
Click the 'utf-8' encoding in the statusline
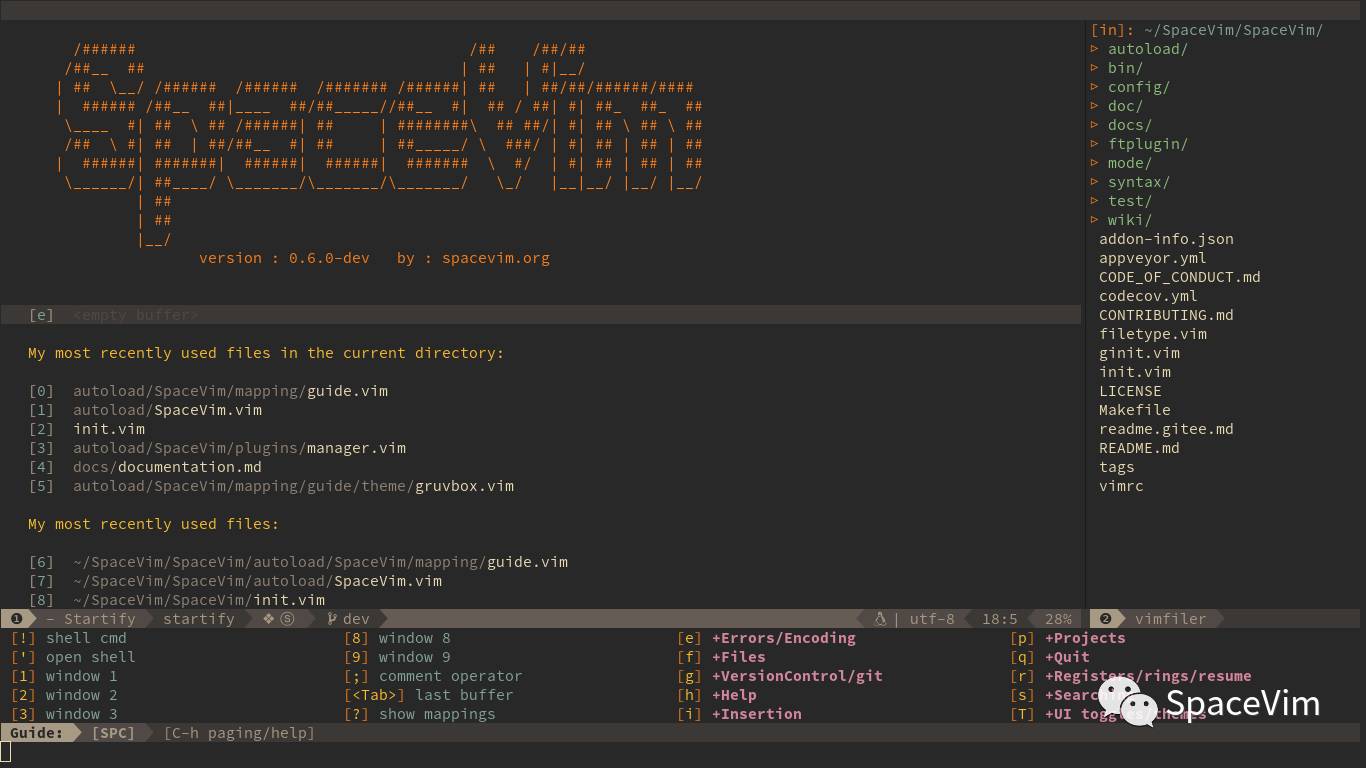point(932,619)
